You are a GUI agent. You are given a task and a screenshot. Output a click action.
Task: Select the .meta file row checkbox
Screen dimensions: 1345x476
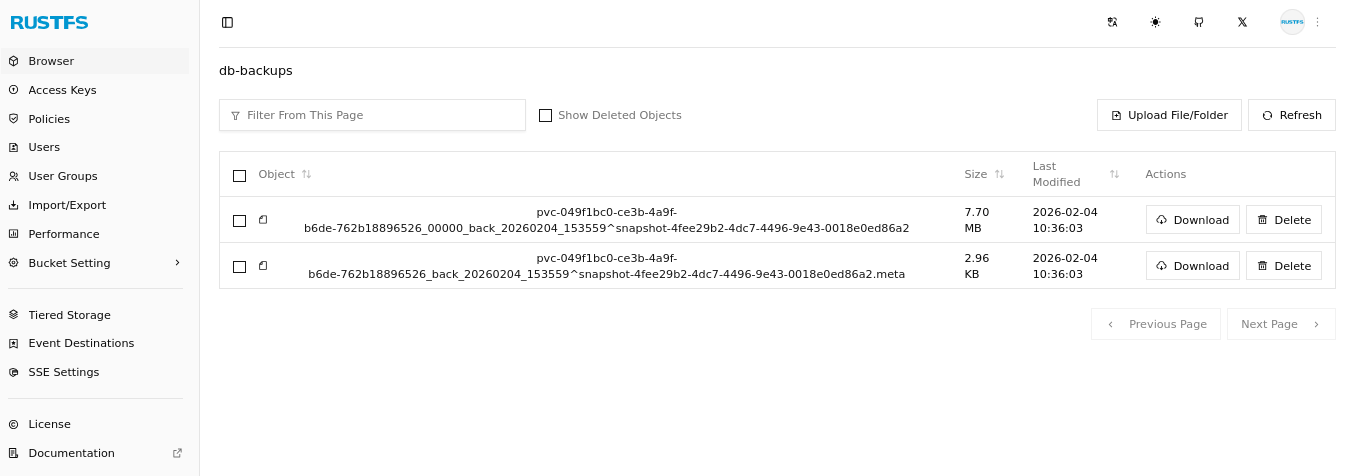coord(239,267)
